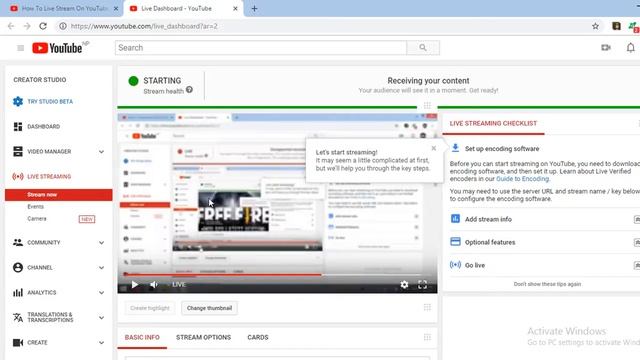Click the drag handle below the preview player
The image size is (640, 360).
pyautogui.click(x=427, y=307)
